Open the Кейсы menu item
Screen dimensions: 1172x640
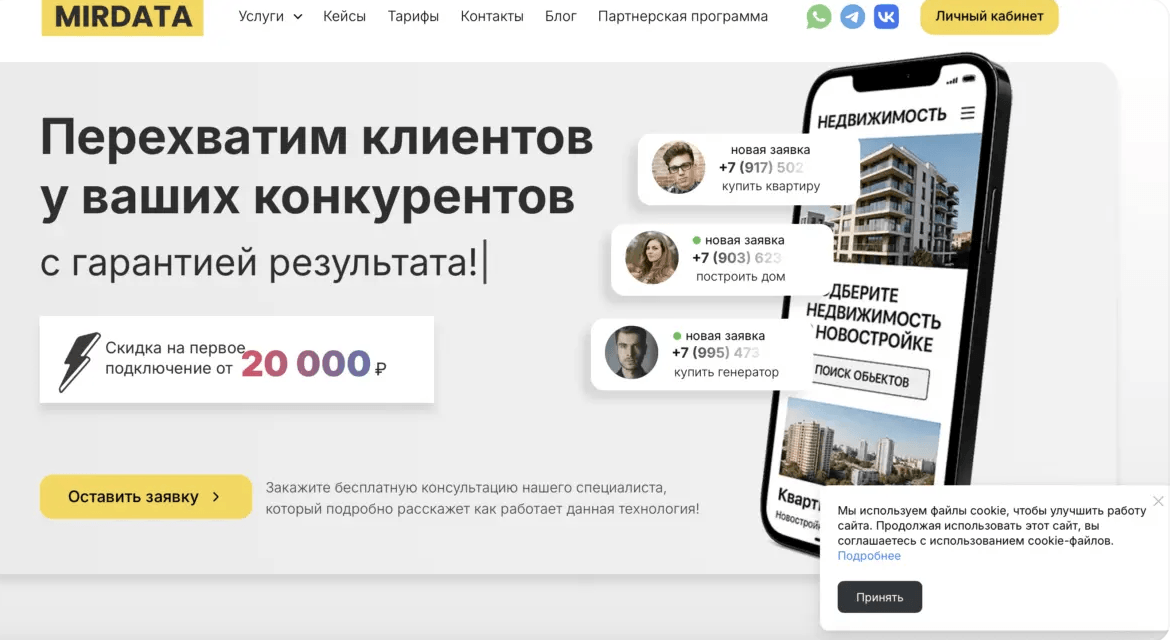[x=345, y=16]
